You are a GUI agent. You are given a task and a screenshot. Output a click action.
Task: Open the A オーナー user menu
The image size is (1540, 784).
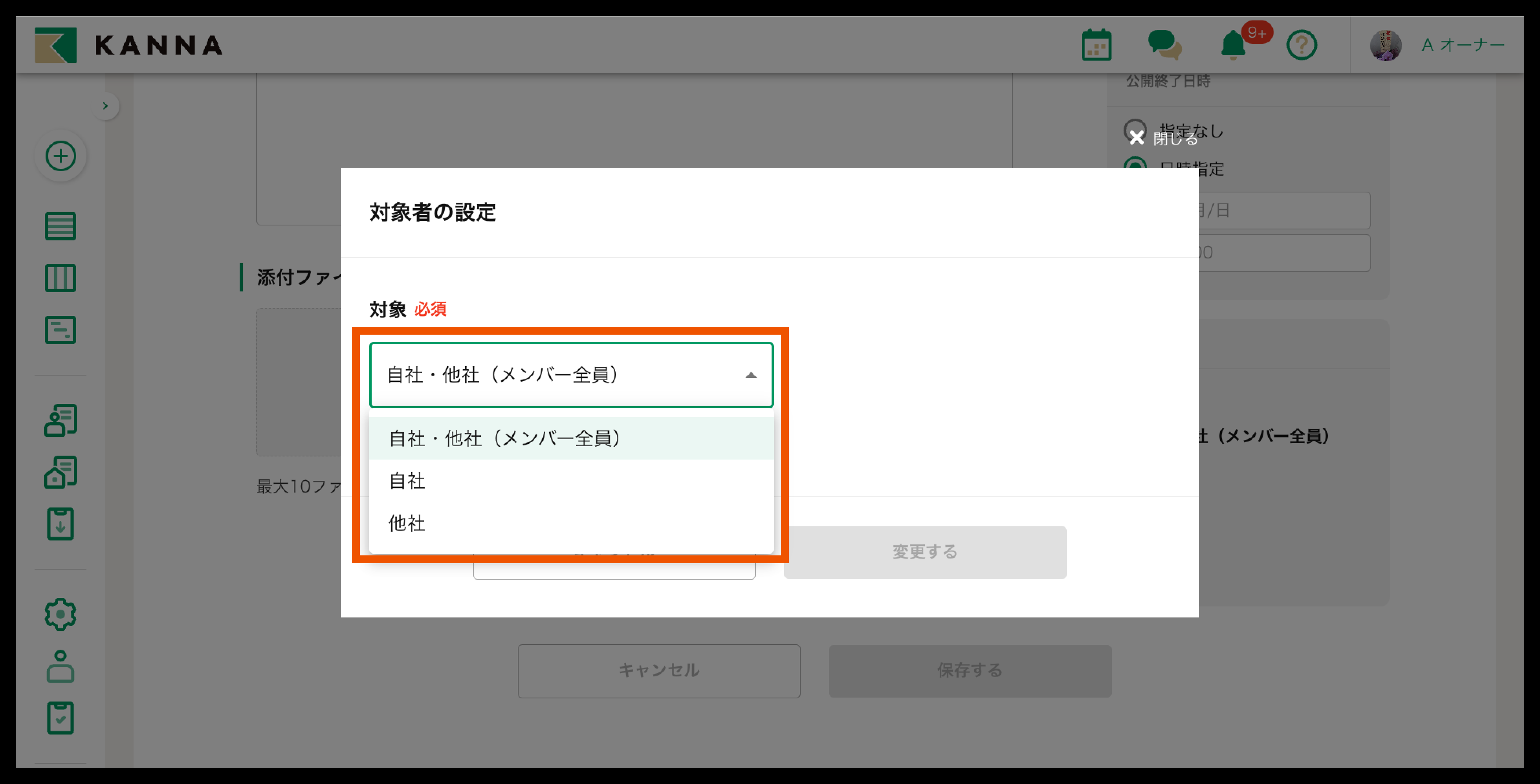pyautogui.click(x=1462, y=46)
